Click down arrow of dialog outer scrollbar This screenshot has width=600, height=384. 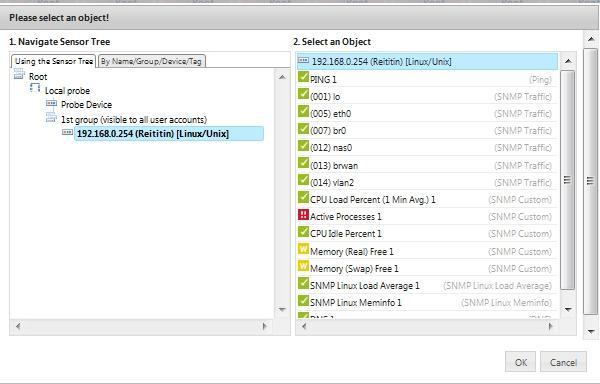590,332
